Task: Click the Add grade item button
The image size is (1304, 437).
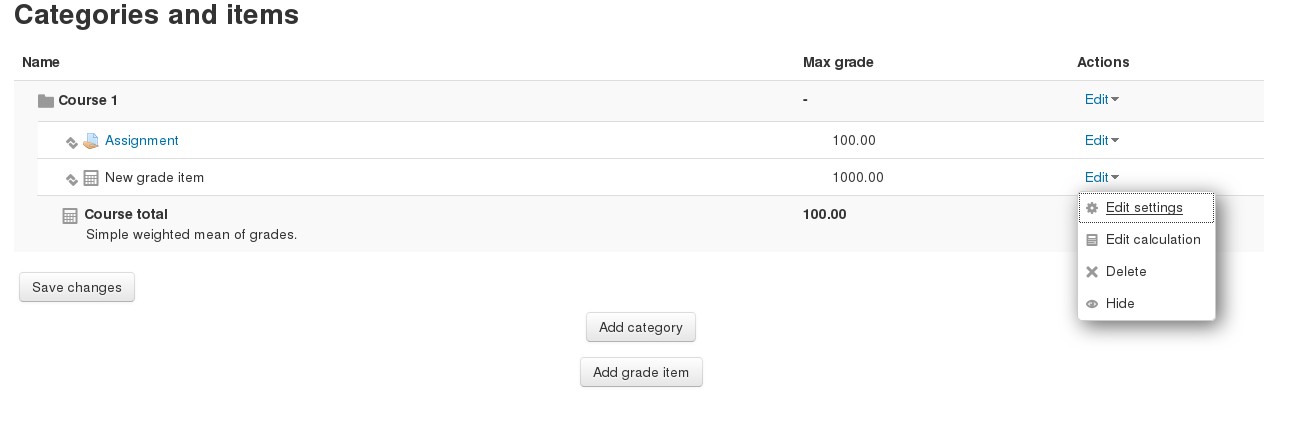Action: coord(641,372)
